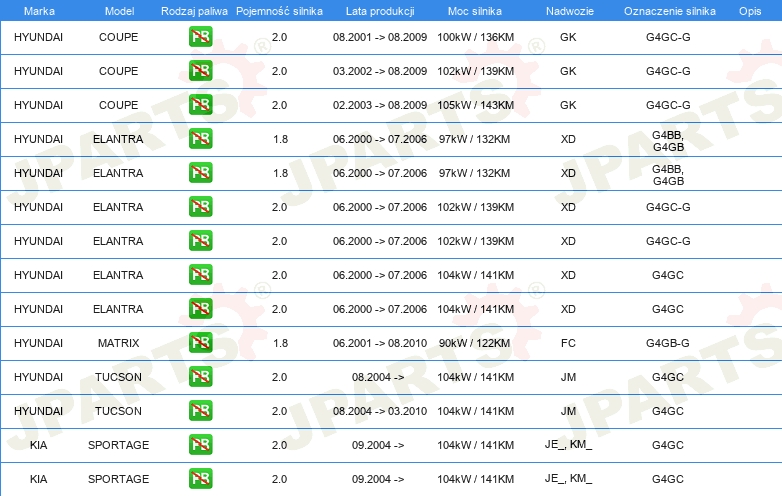
Task: Click the Nadwozie column header
Action: coord(568,10)
